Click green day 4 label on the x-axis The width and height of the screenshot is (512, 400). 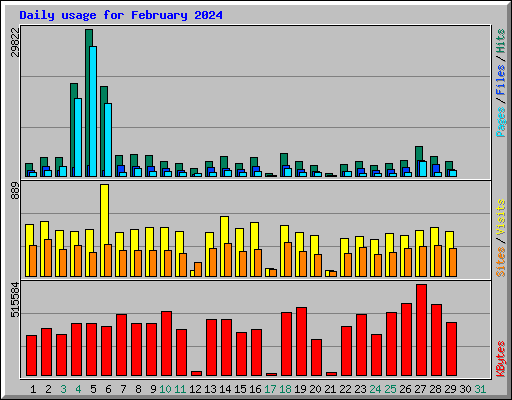pos(78,389)
